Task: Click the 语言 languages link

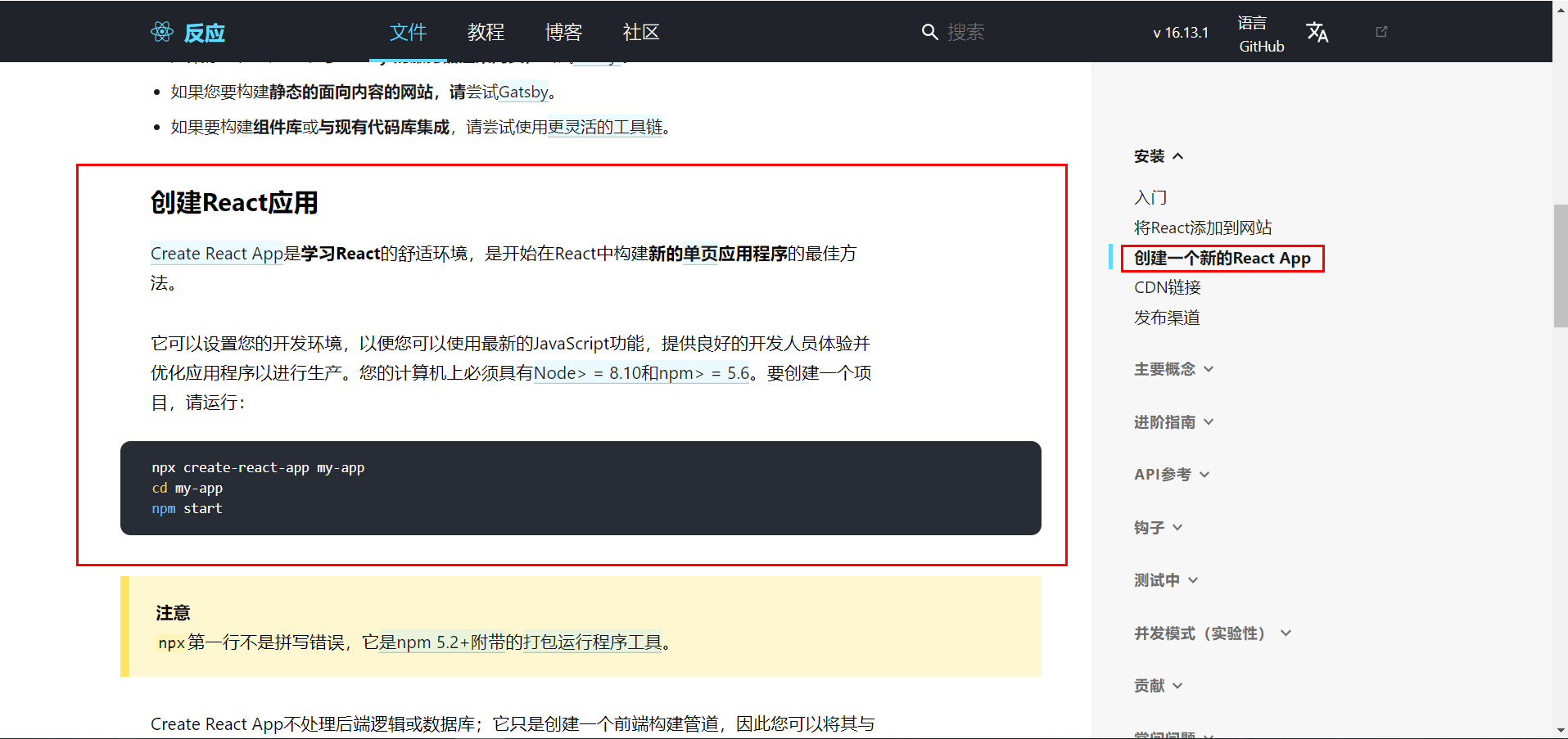Action: click(x=1252, y=22)
